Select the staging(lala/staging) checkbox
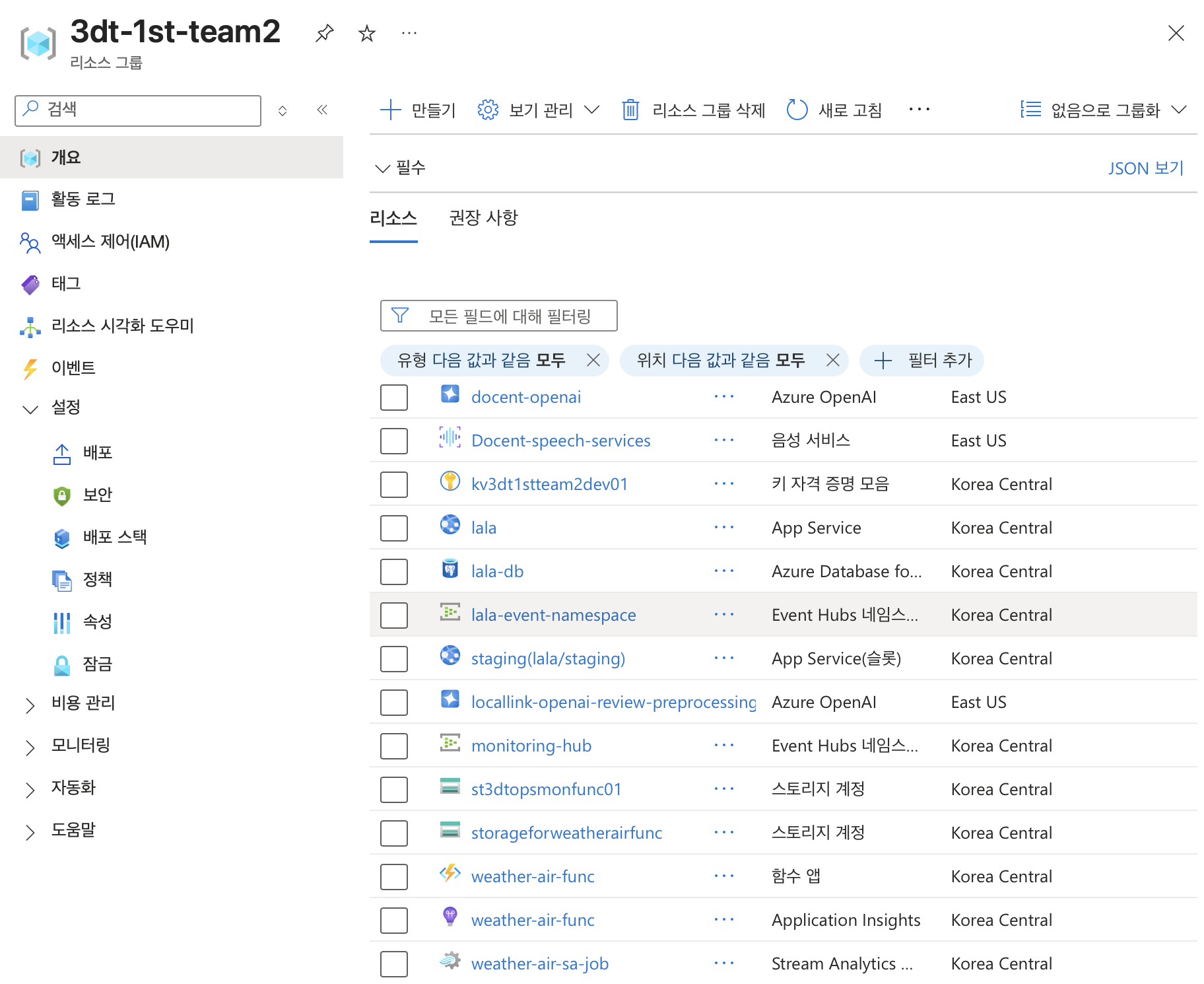This screenshot has width=1204, height=984. click(394, 659)
